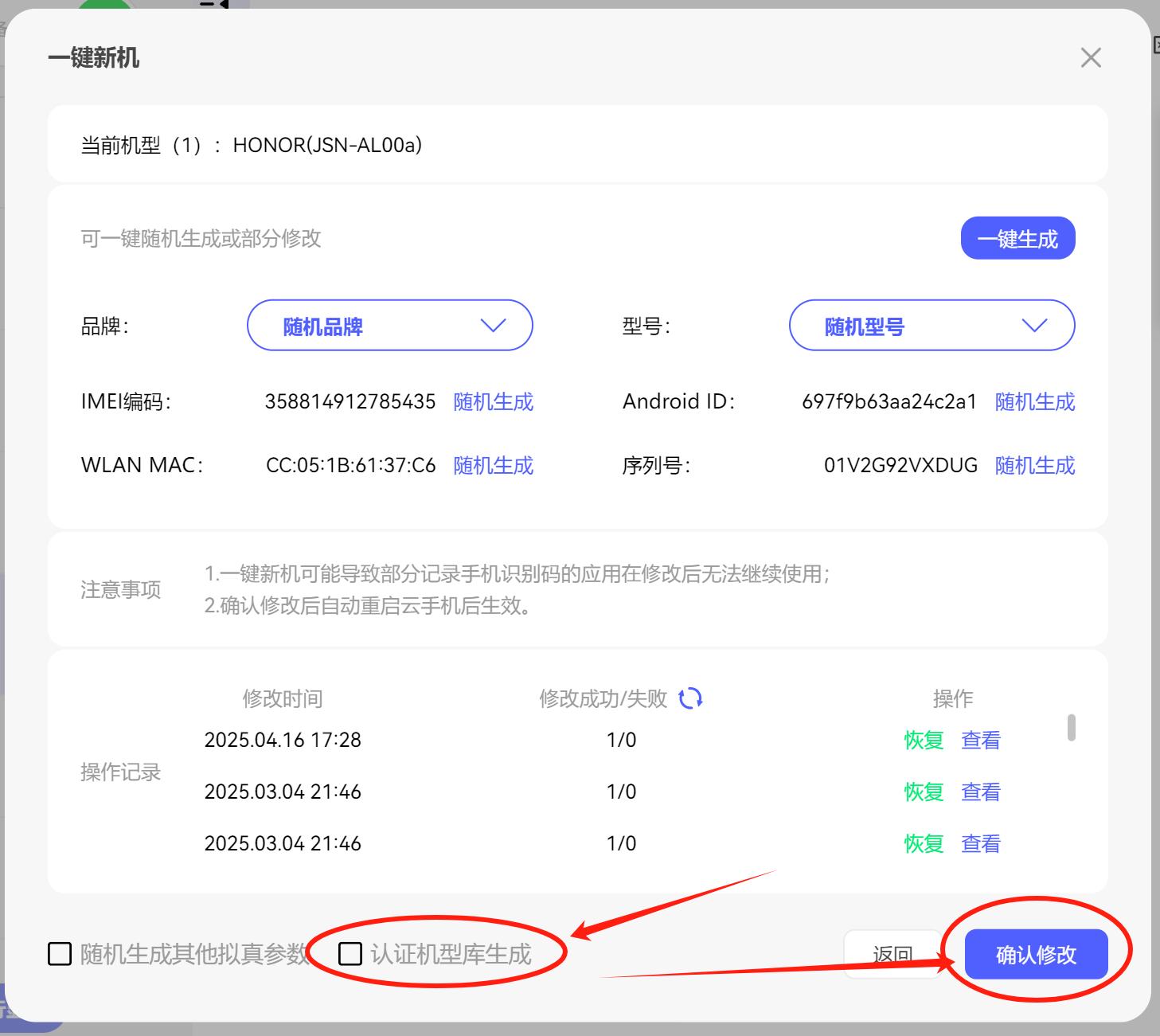Randomly generate a new IMEI code
Image resolution: width=1160 pixels, height=1036 pixels.
493,401
